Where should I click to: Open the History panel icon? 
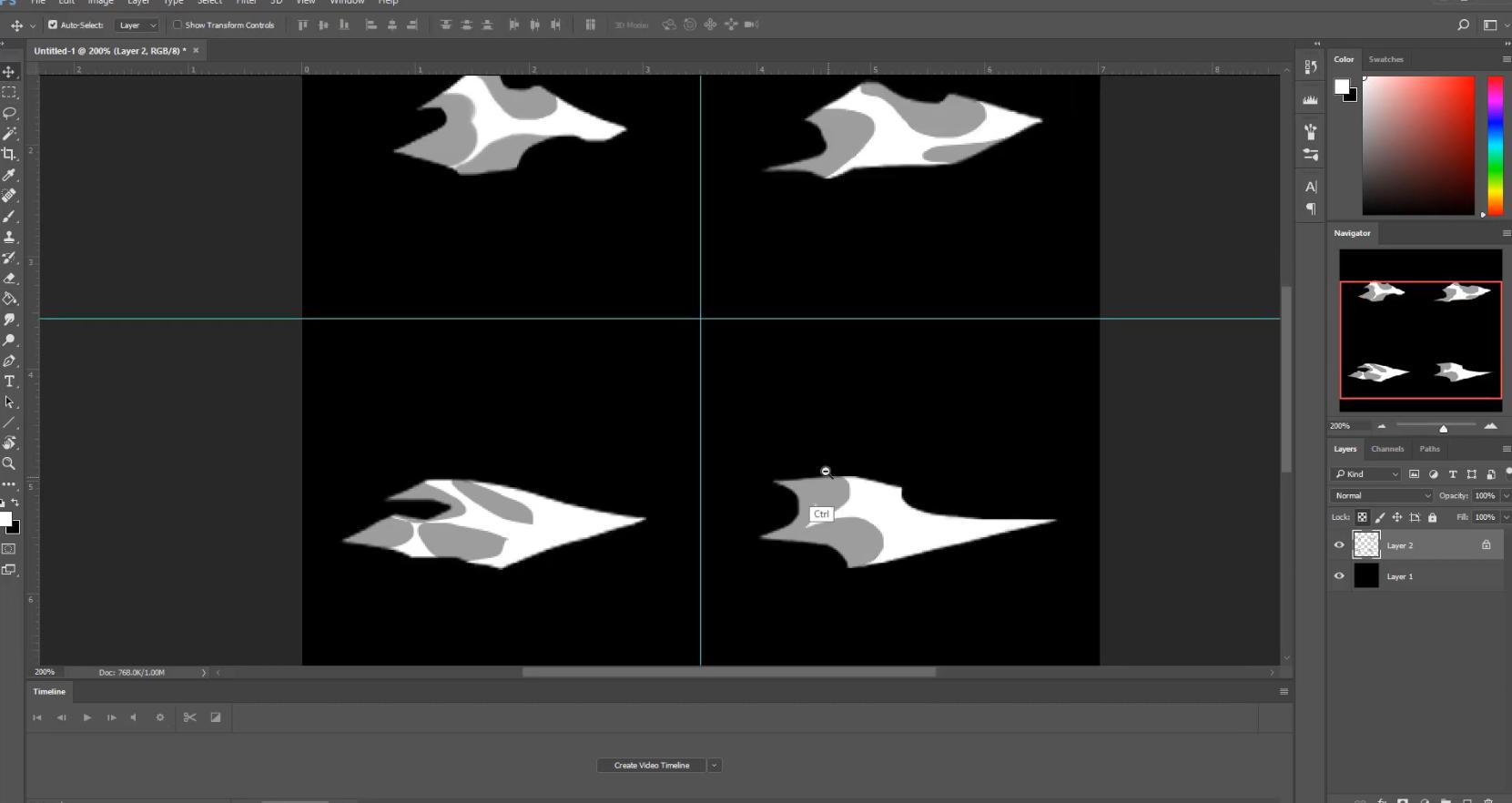1311,67
